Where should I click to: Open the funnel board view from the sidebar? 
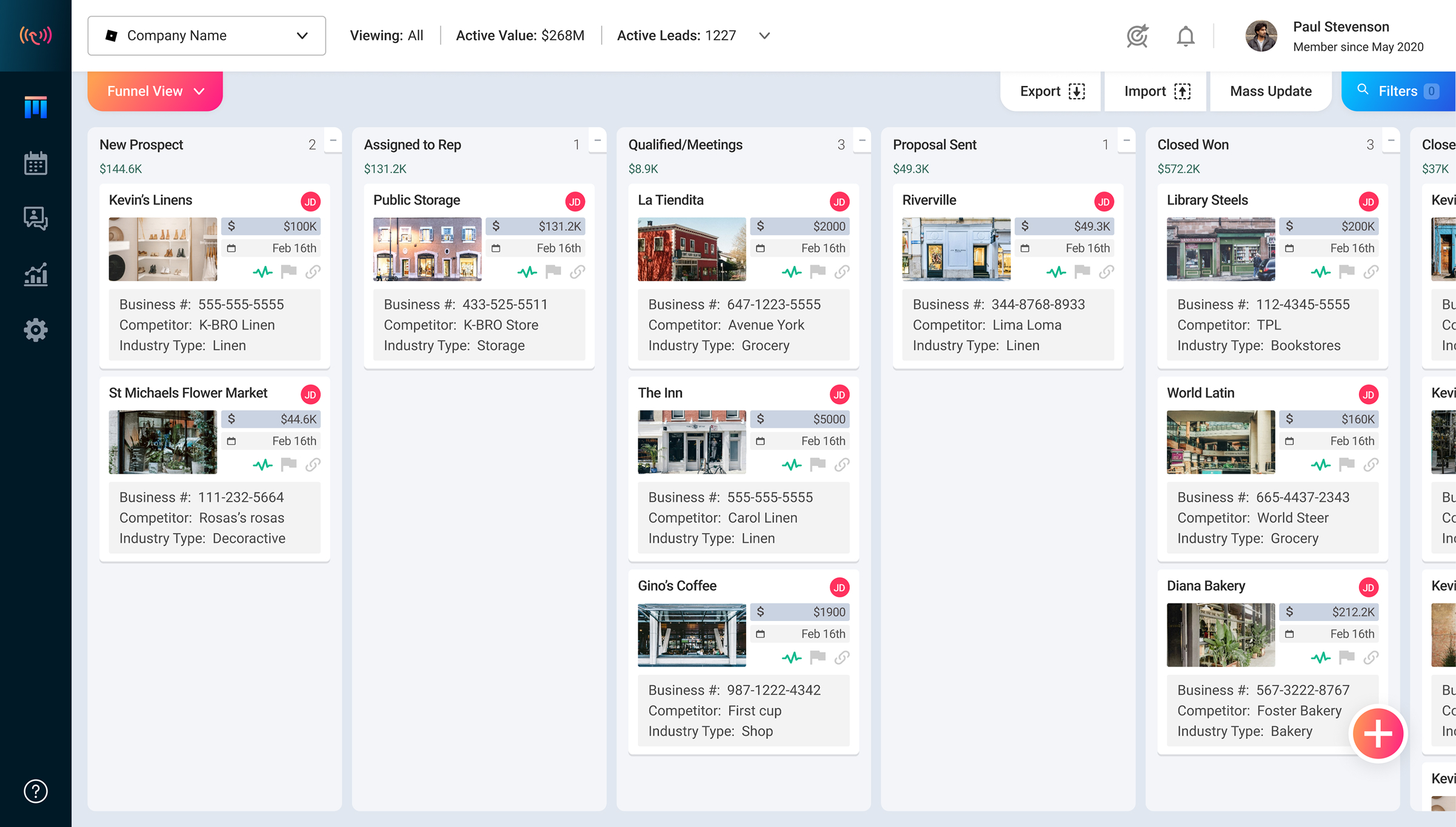tap(35, 106)
